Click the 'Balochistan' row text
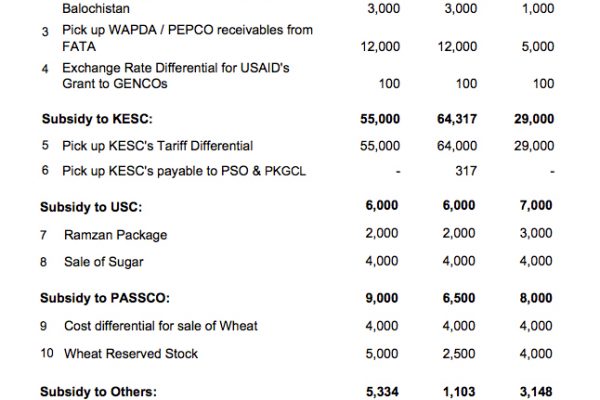The height and width of the screenshot is (400, 600). pyautogui.click(x=96, y=8)
